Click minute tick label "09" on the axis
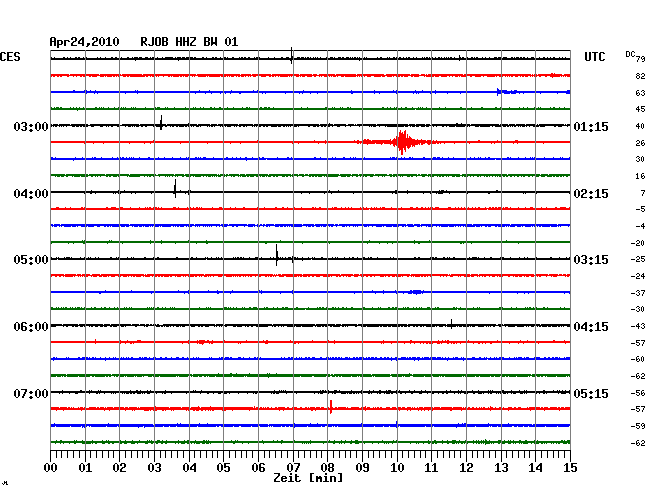650x494 pixels. tap(362, 468)
